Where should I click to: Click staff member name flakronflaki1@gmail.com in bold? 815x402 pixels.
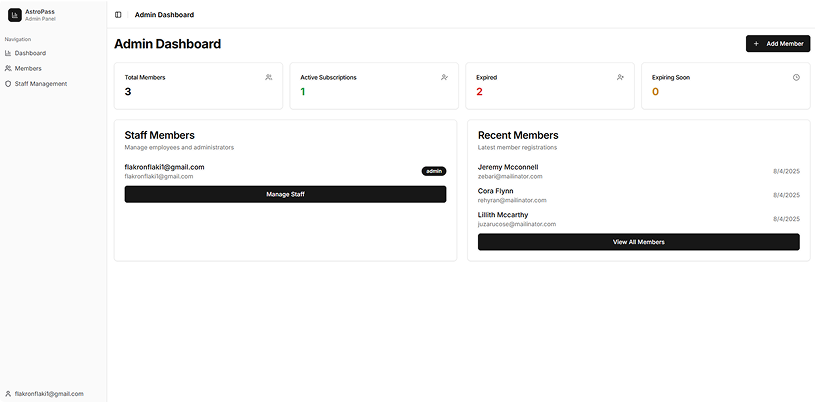click(164, 167)
